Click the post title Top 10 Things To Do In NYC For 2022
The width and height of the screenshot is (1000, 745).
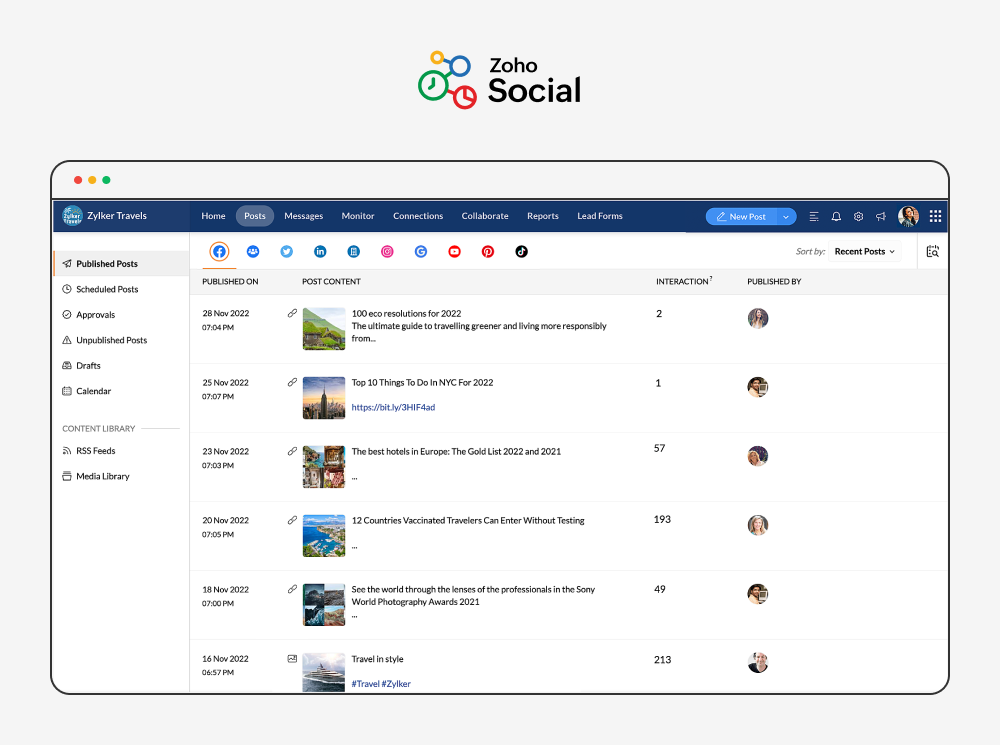pos(422,382)
